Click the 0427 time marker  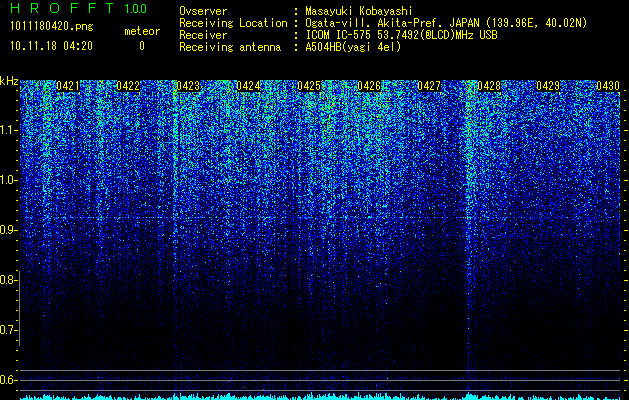point(429,86)
